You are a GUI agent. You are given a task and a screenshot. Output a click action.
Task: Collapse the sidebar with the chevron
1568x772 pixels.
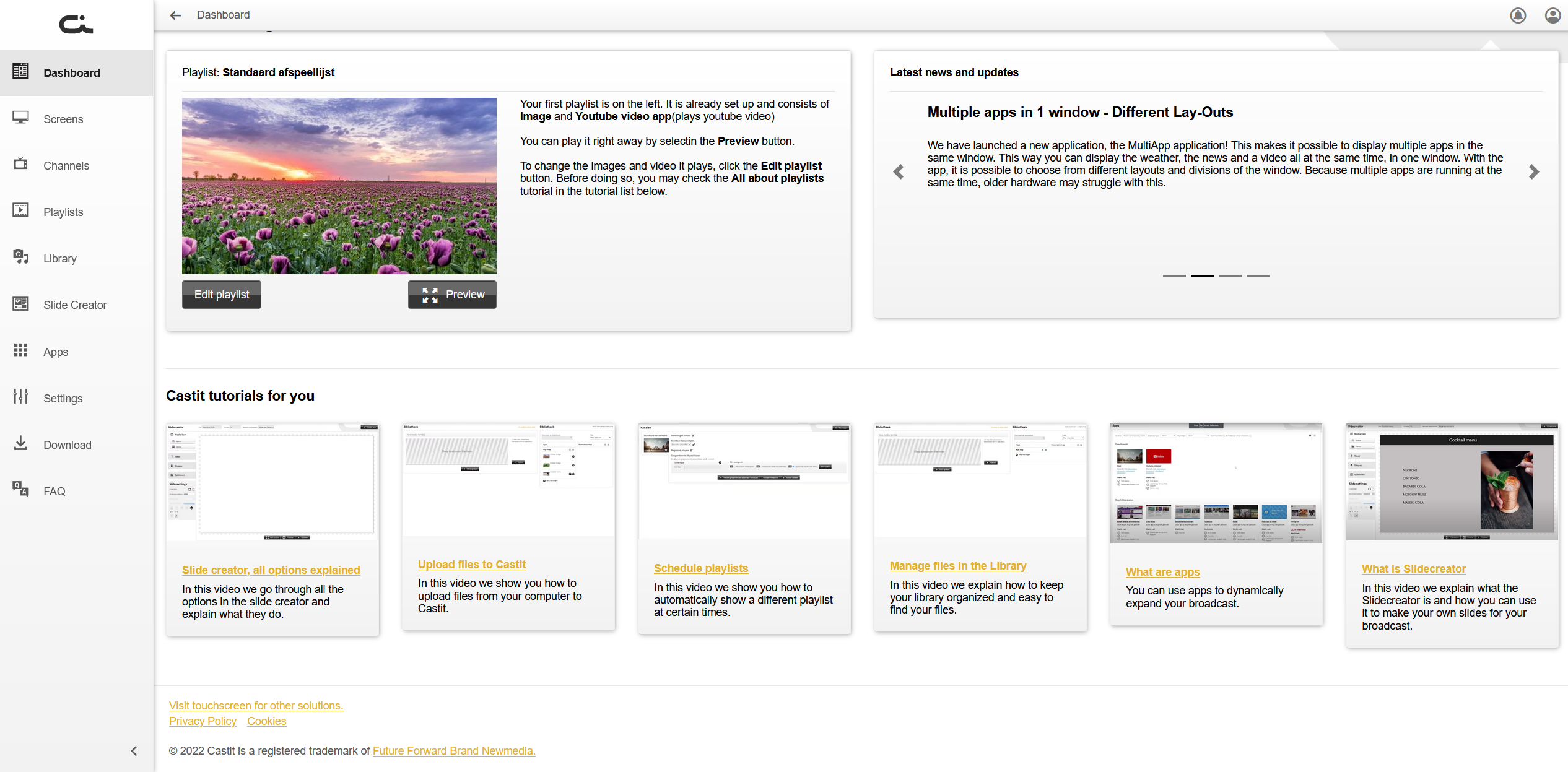(x=134, y=751)
